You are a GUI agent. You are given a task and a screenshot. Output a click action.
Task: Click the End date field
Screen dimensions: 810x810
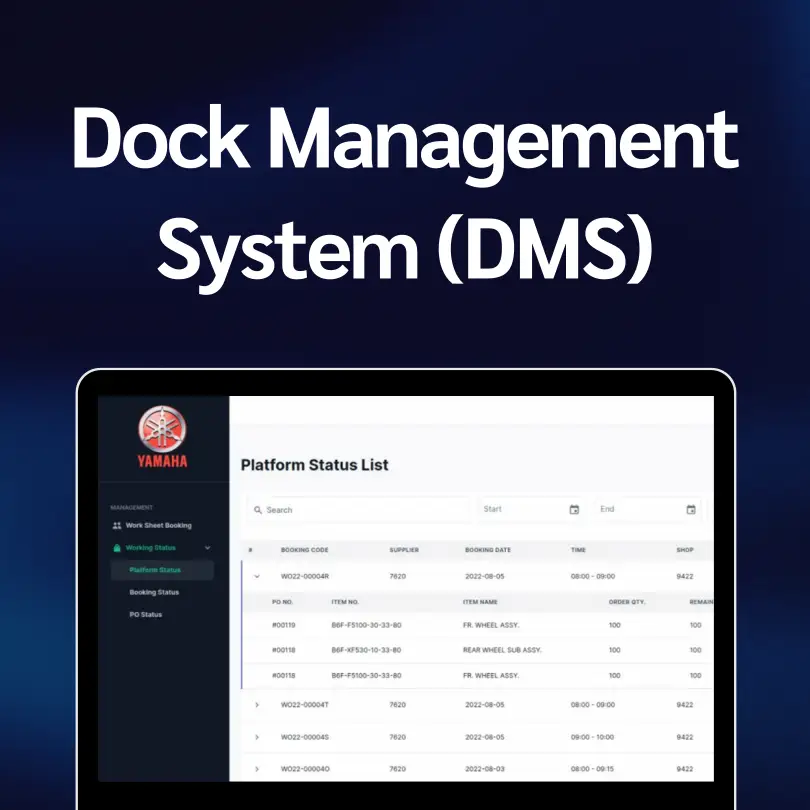click(648, 509)
